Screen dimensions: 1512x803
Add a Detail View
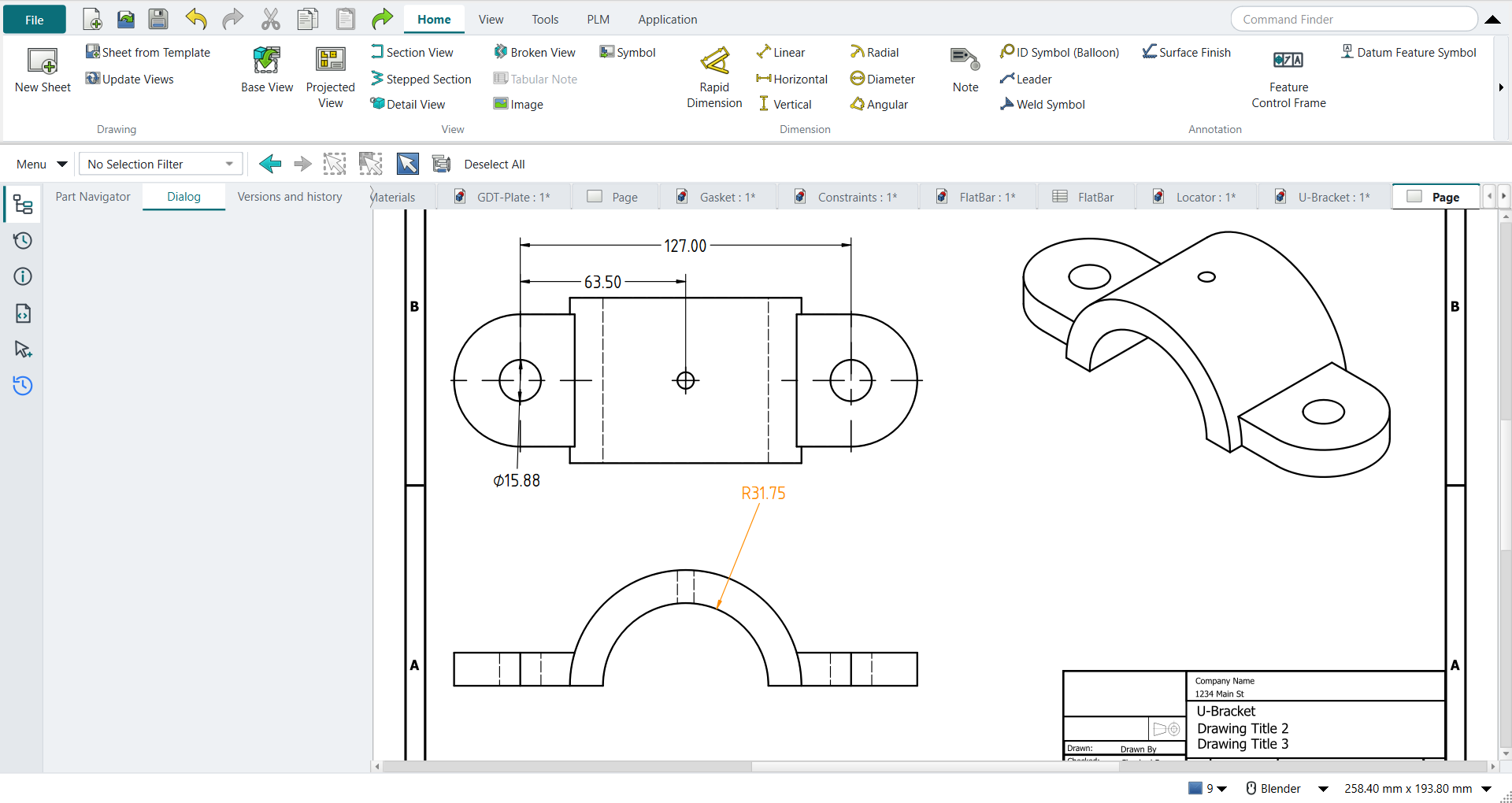(408, 104)
